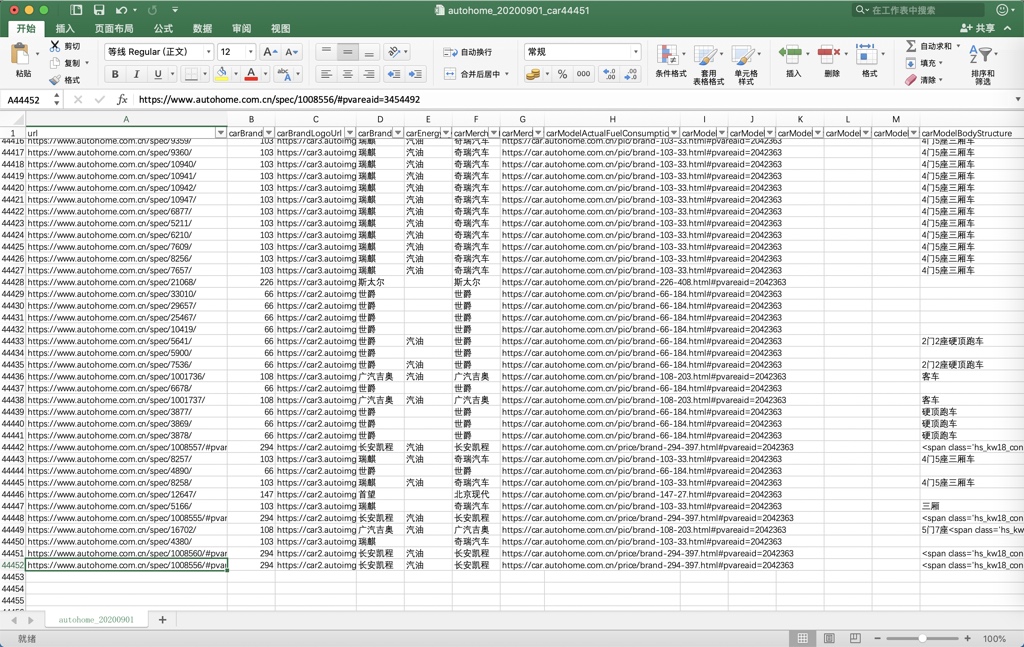The image size is (1024, 647).
Task: Open the font name dropdown
Action: pyautogui.click(x=208, y=52)
